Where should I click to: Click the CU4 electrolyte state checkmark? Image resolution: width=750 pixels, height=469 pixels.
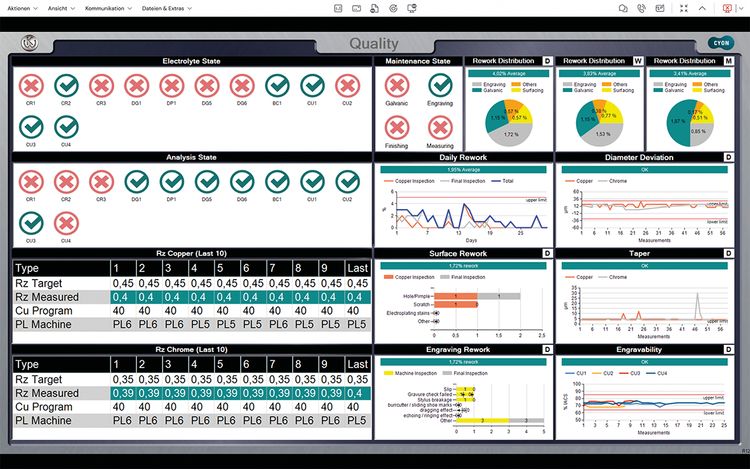tap(66, 128)
